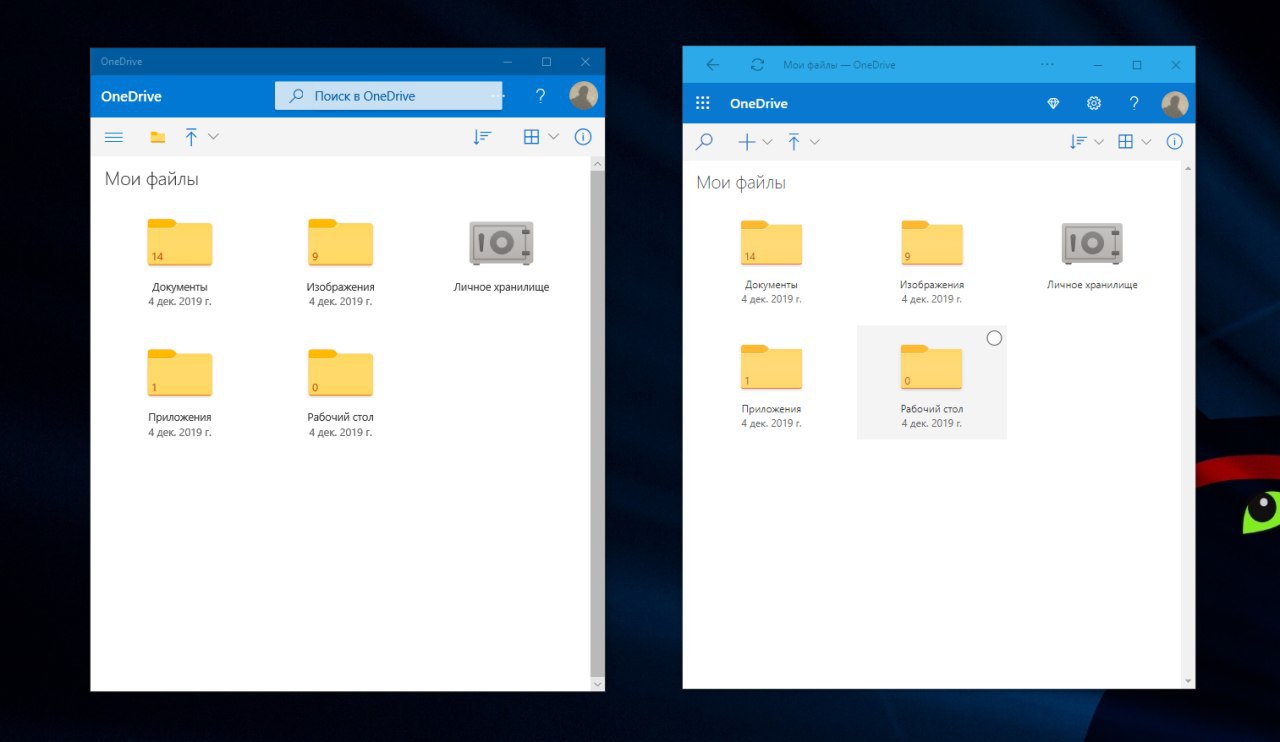
Task: Click the scrollbar down arrow in left window
Action: click(x=598, y=684)
